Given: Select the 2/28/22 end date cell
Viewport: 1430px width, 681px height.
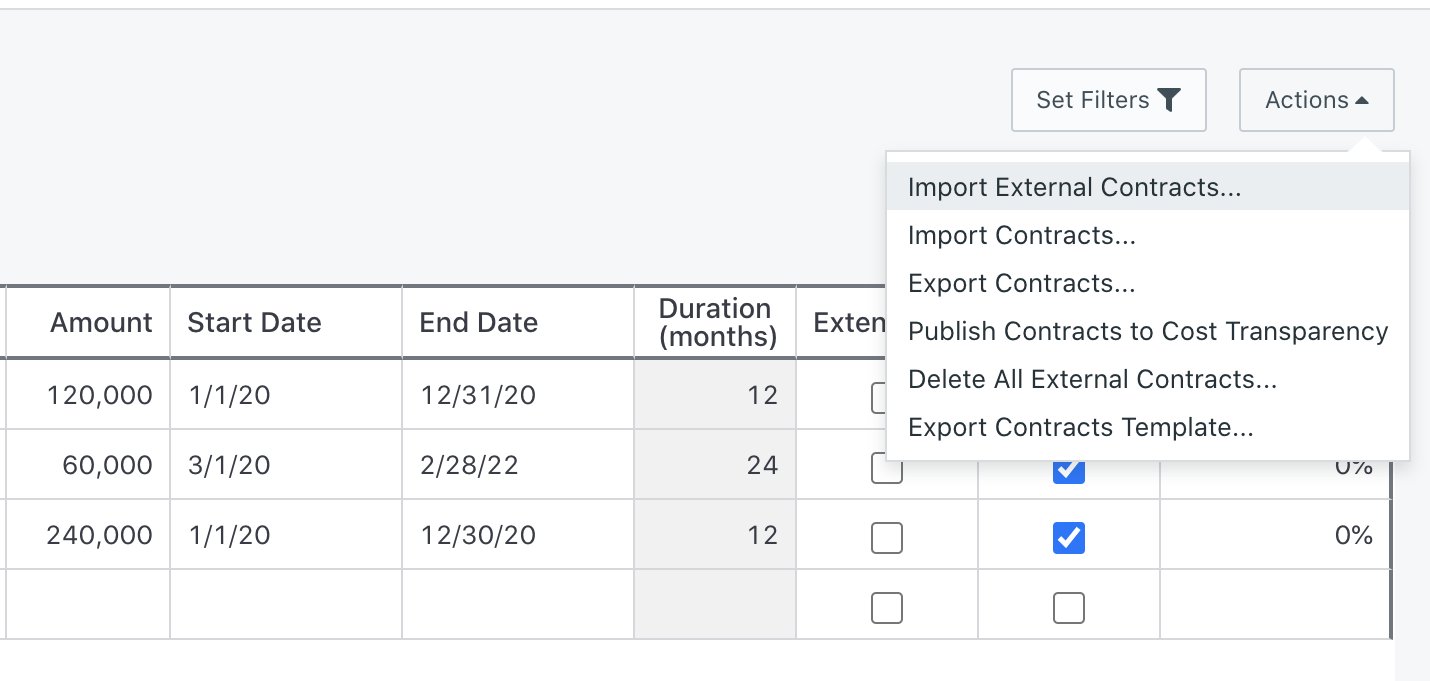Looking at the screenshot, I should (x=518, y=465).
